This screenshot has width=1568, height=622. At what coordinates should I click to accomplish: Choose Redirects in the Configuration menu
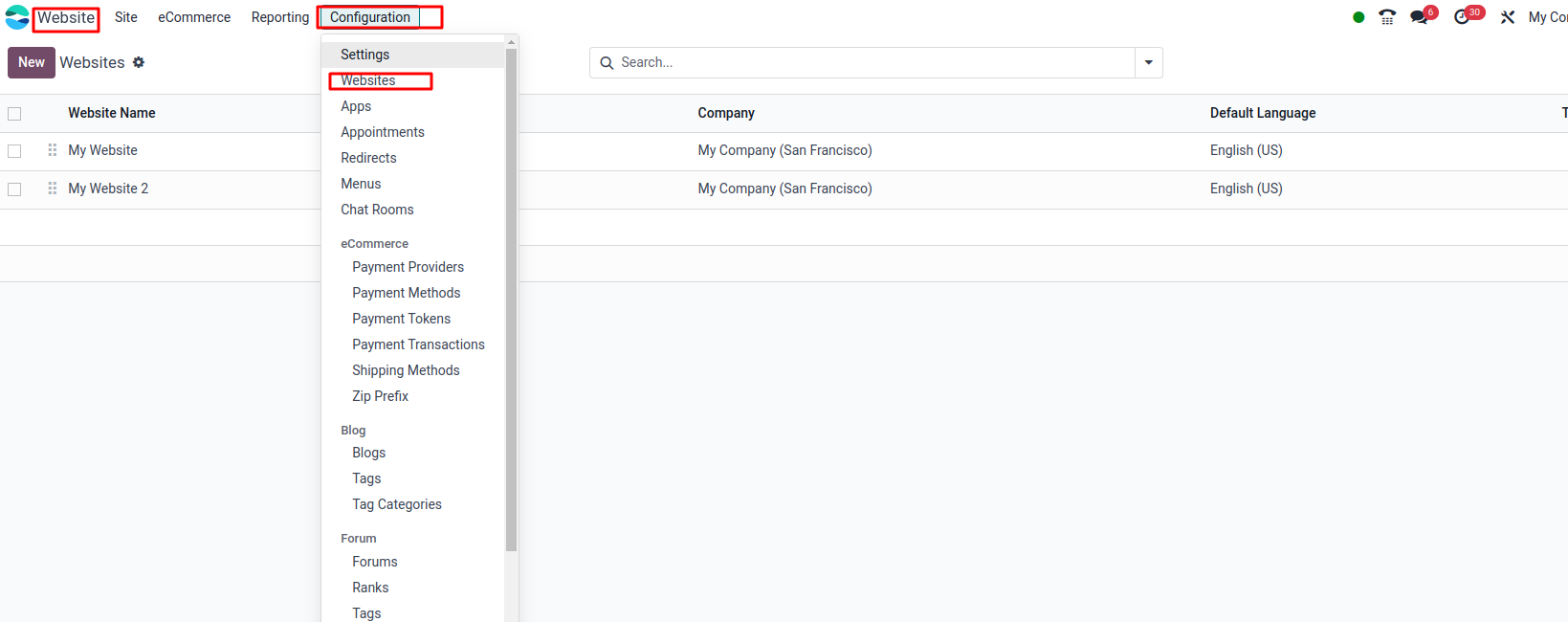coord(368,158)
